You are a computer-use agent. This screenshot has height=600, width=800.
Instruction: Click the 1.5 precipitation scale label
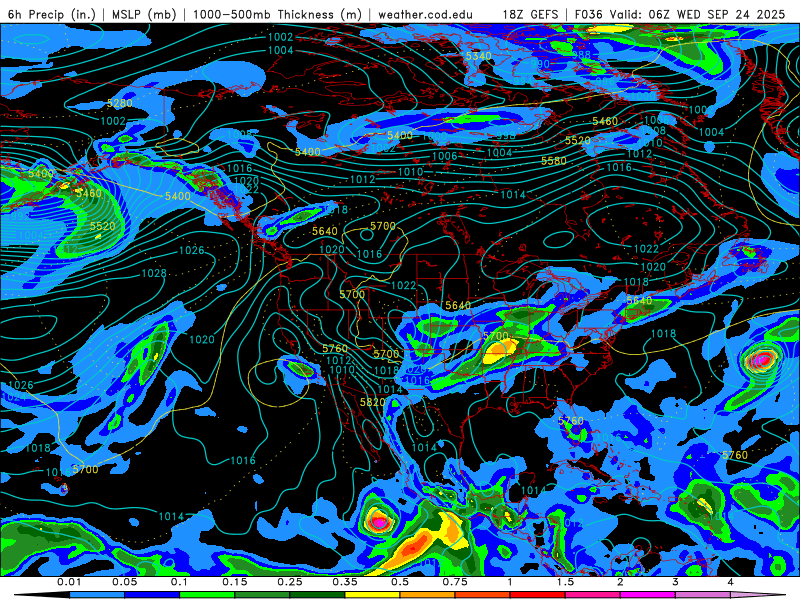point(565,582)
